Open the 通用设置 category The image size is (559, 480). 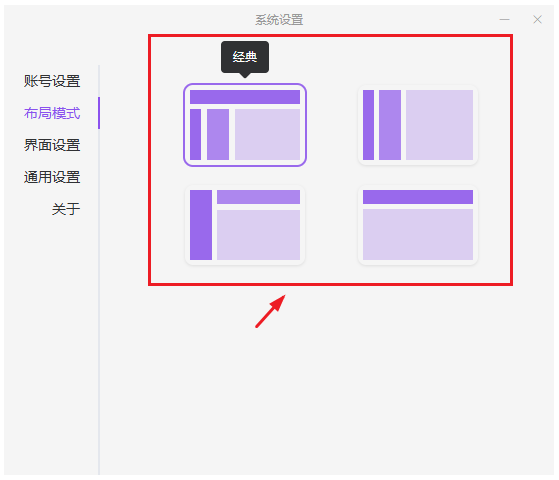52,177
